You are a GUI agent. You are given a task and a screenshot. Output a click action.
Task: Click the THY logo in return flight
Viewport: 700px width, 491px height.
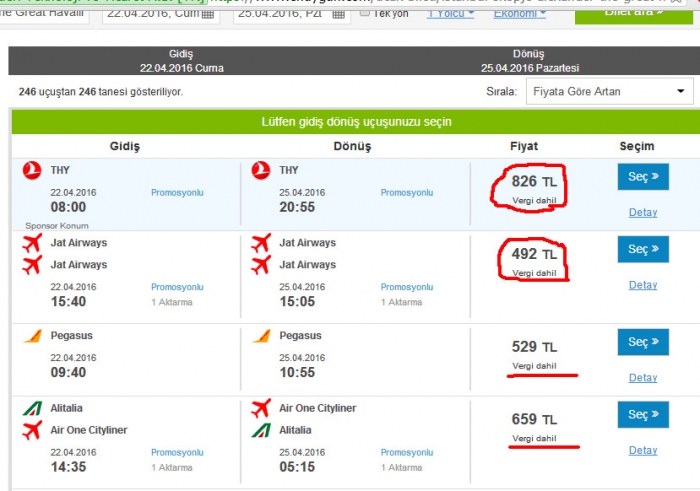tap(261, 170)
